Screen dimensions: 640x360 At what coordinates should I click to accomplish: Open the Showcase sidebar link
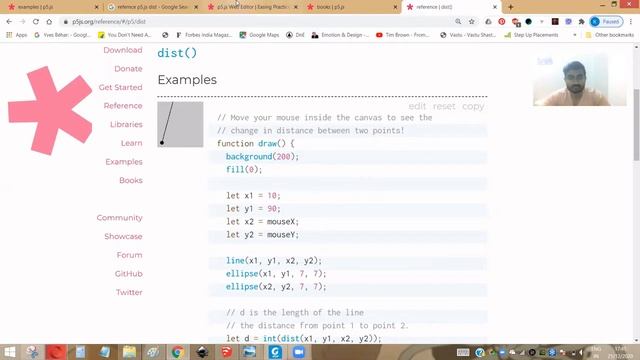(x=123, y=237)
